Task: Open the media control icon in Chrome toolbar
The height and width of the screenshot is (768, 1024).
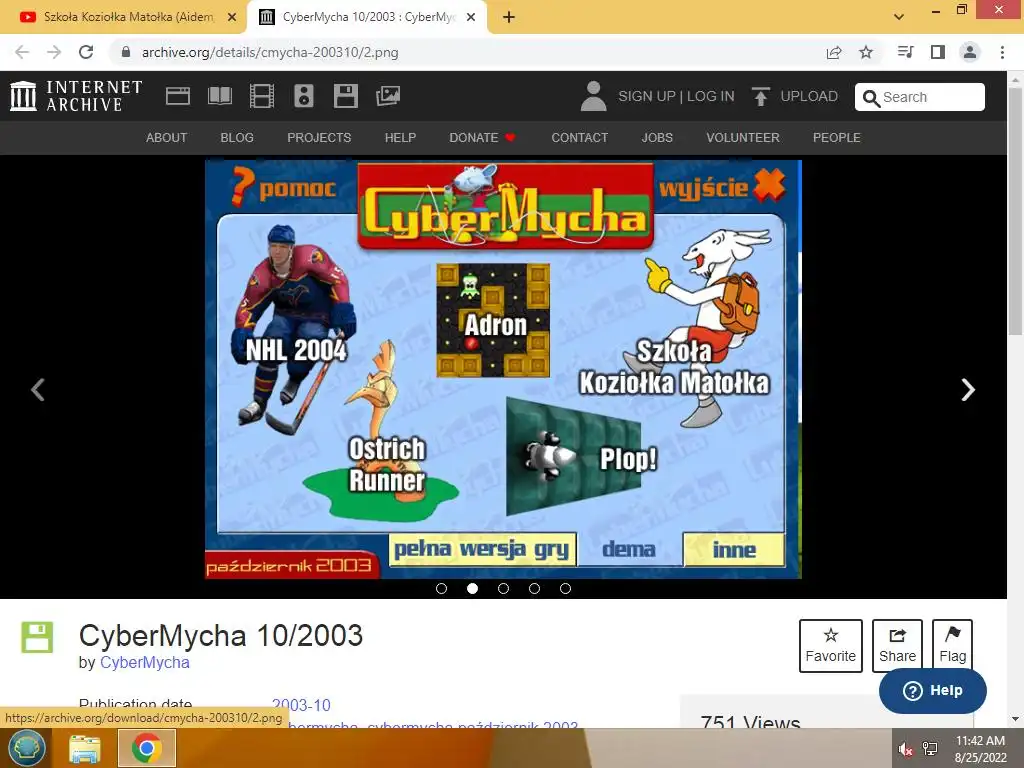Action: pos(905,52)
